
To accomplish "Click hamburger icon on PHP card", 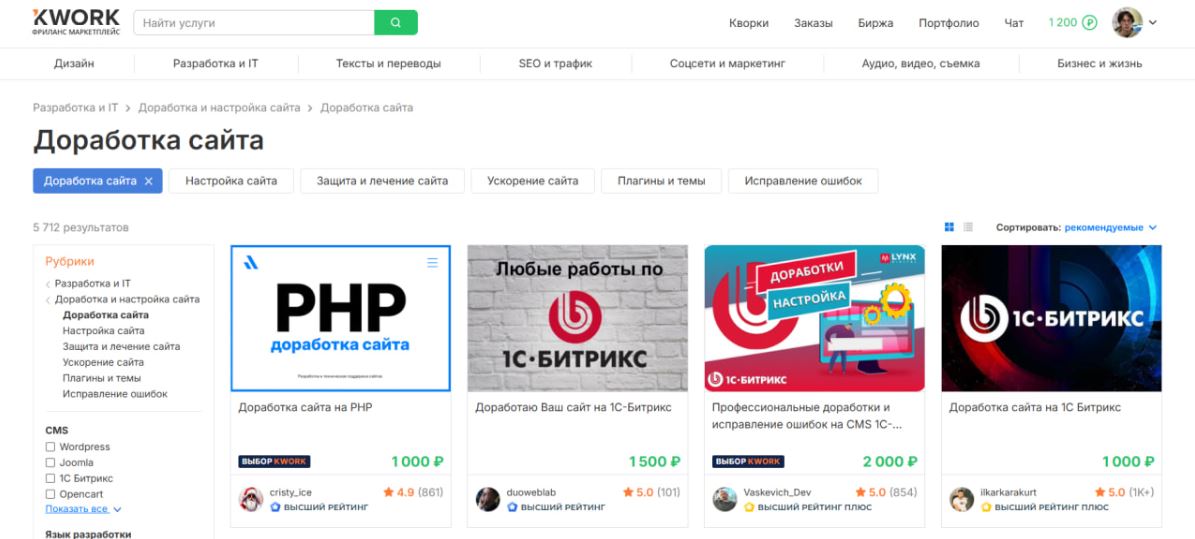I will point(432,262).
